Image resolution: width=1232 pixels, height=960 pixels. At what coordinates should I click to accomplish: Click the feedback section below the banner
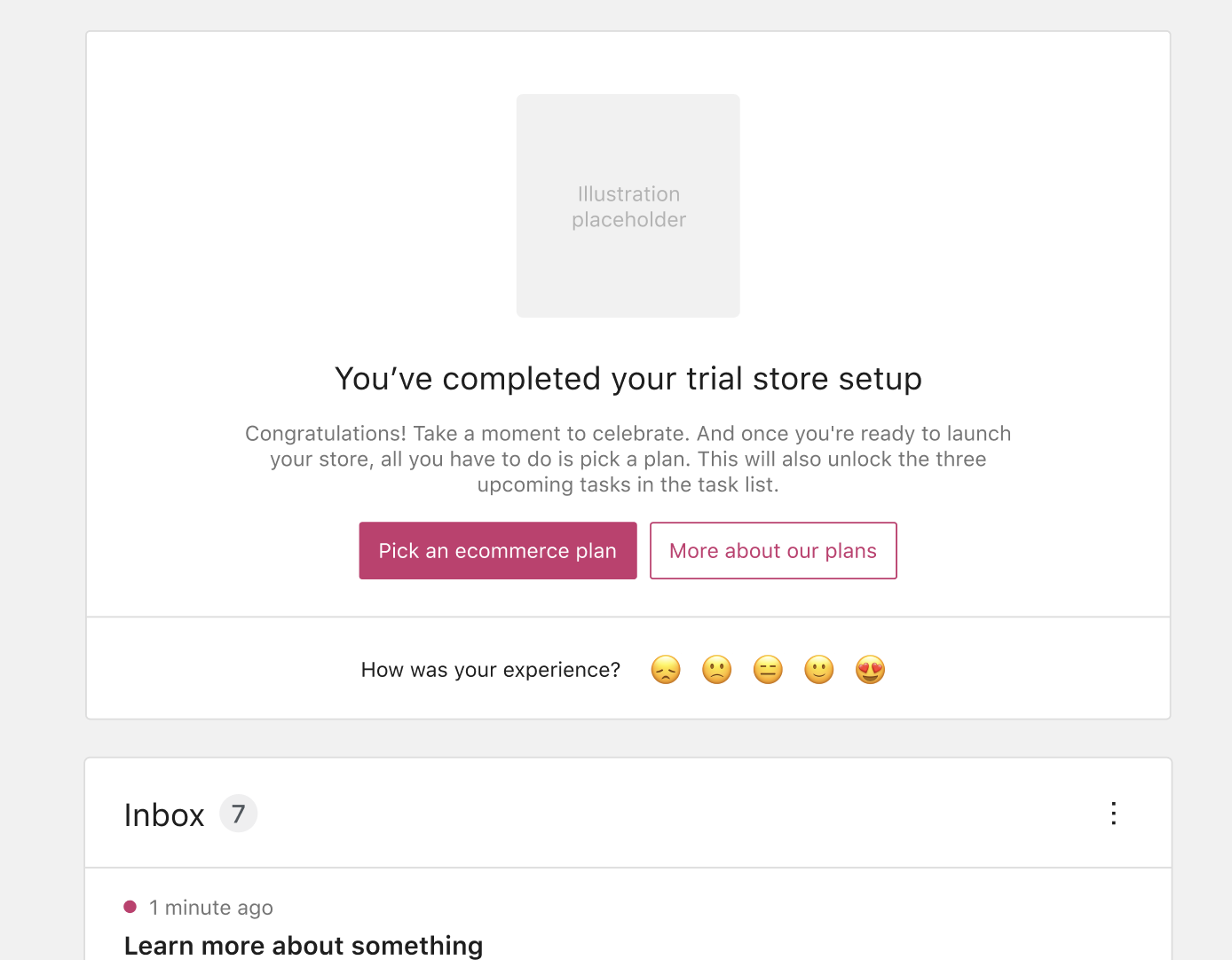[x=628, y=668]
